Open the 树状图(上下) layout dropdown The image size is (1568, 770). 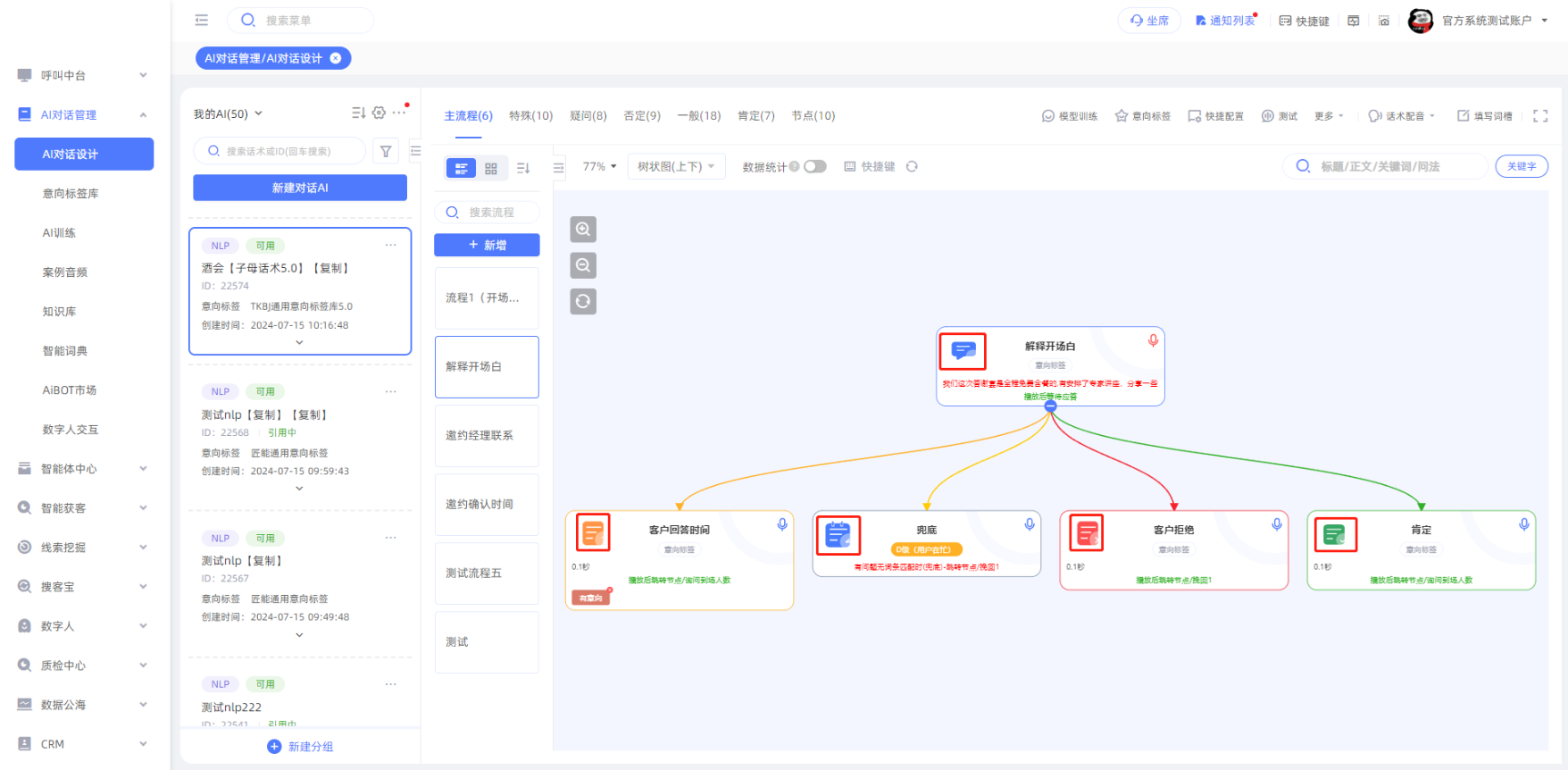coord(676,167)
